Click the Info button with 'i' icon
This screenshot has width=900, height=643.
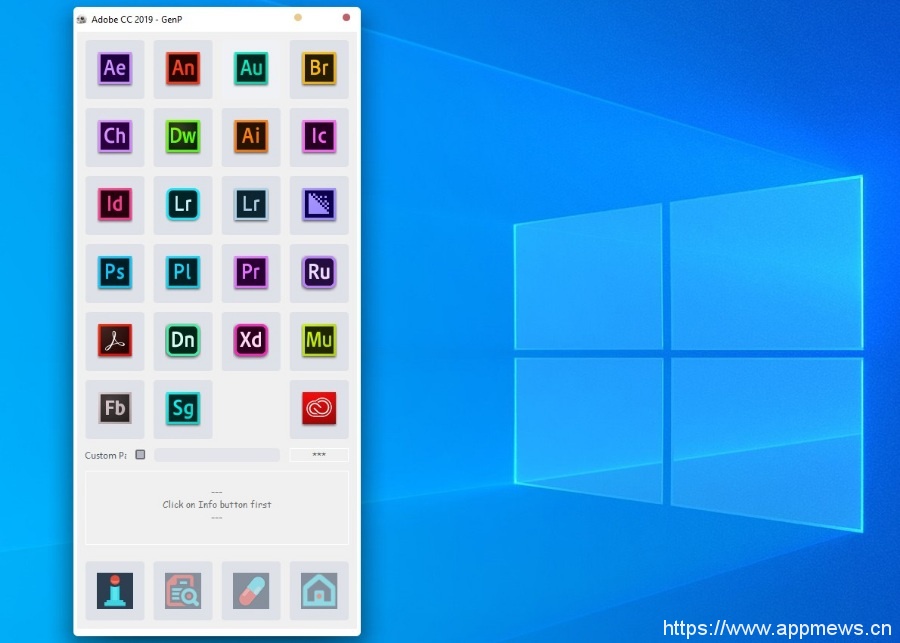pos(115,591)
